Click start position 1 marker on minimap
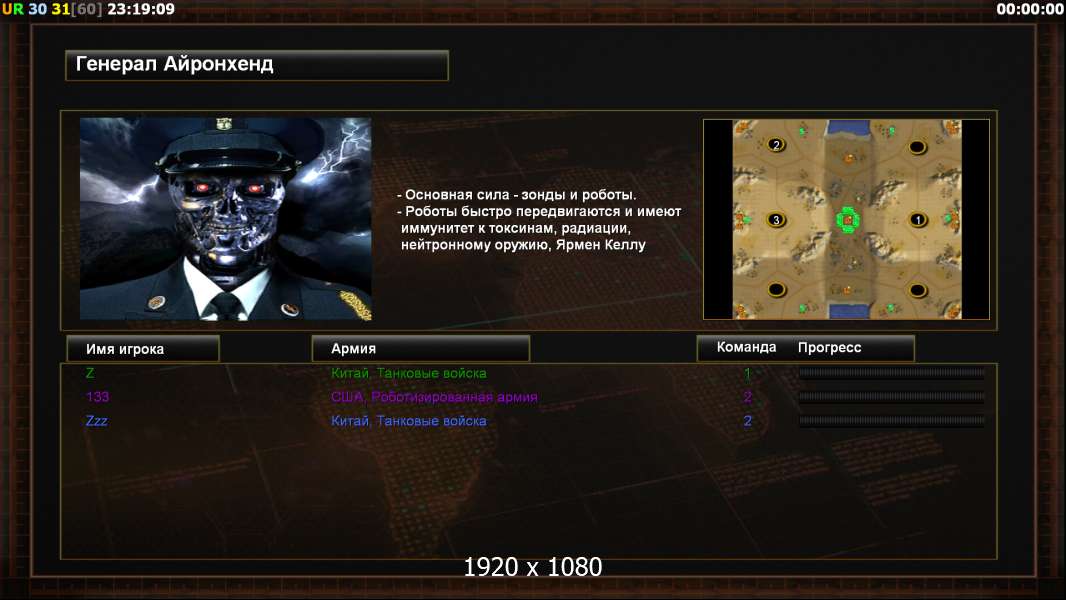 [x=918, y=219]
